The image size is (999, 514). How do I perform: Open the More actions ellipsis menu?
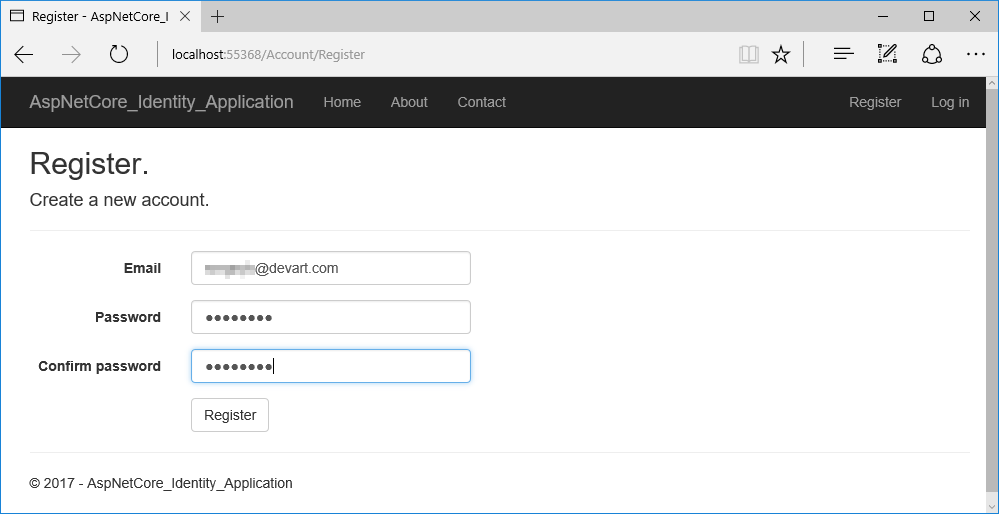(975, 54)
